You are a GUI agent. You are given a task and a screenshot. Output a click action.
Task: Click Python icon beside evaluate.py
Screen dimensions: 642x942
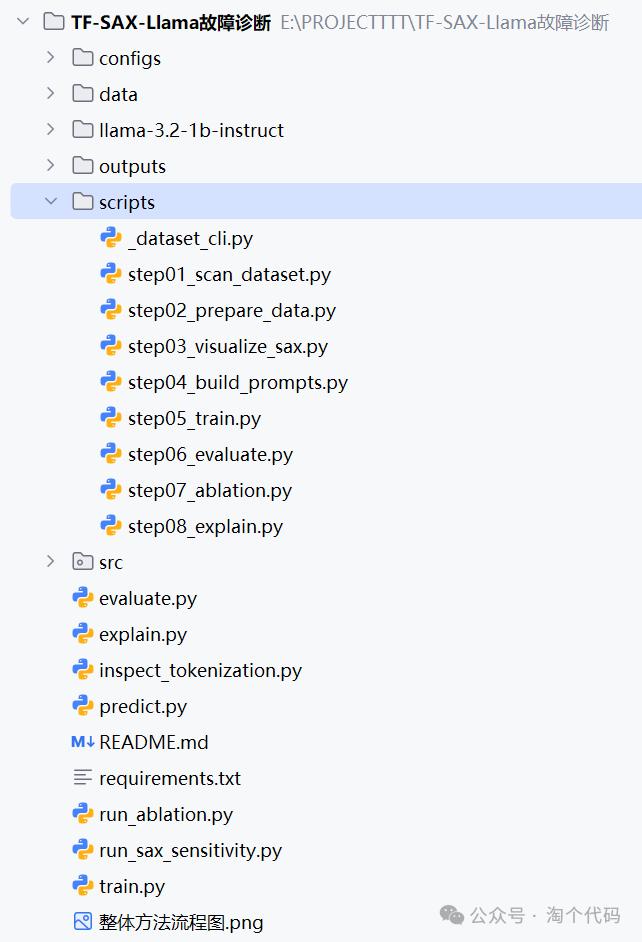coord(83,598)
